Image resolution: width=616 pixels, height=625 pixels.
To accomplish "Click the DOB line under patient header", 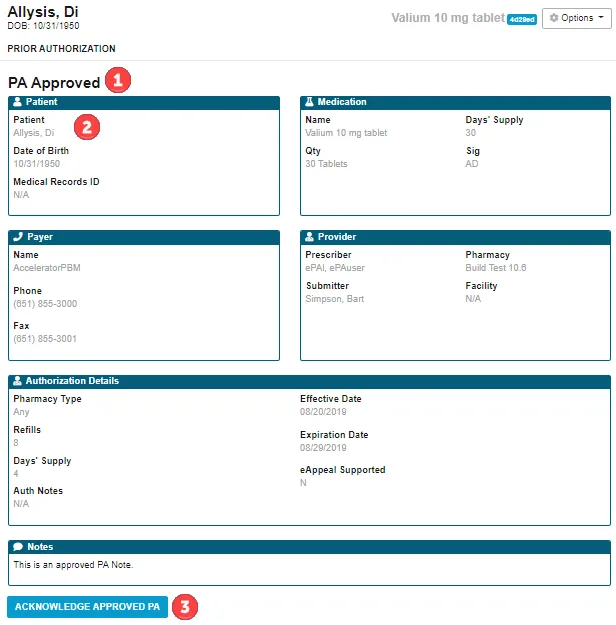I will pyautogui.click(x=43, y=26).
